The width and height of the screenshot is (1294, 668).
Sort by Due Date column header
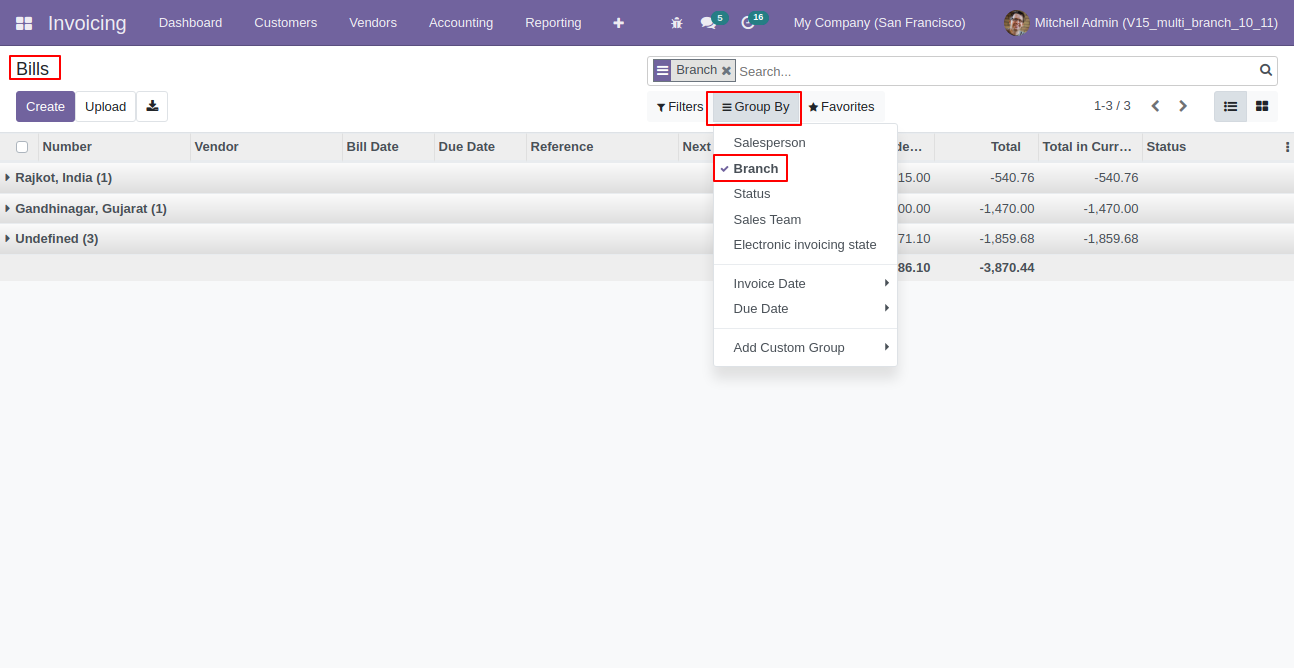[480, 147]
